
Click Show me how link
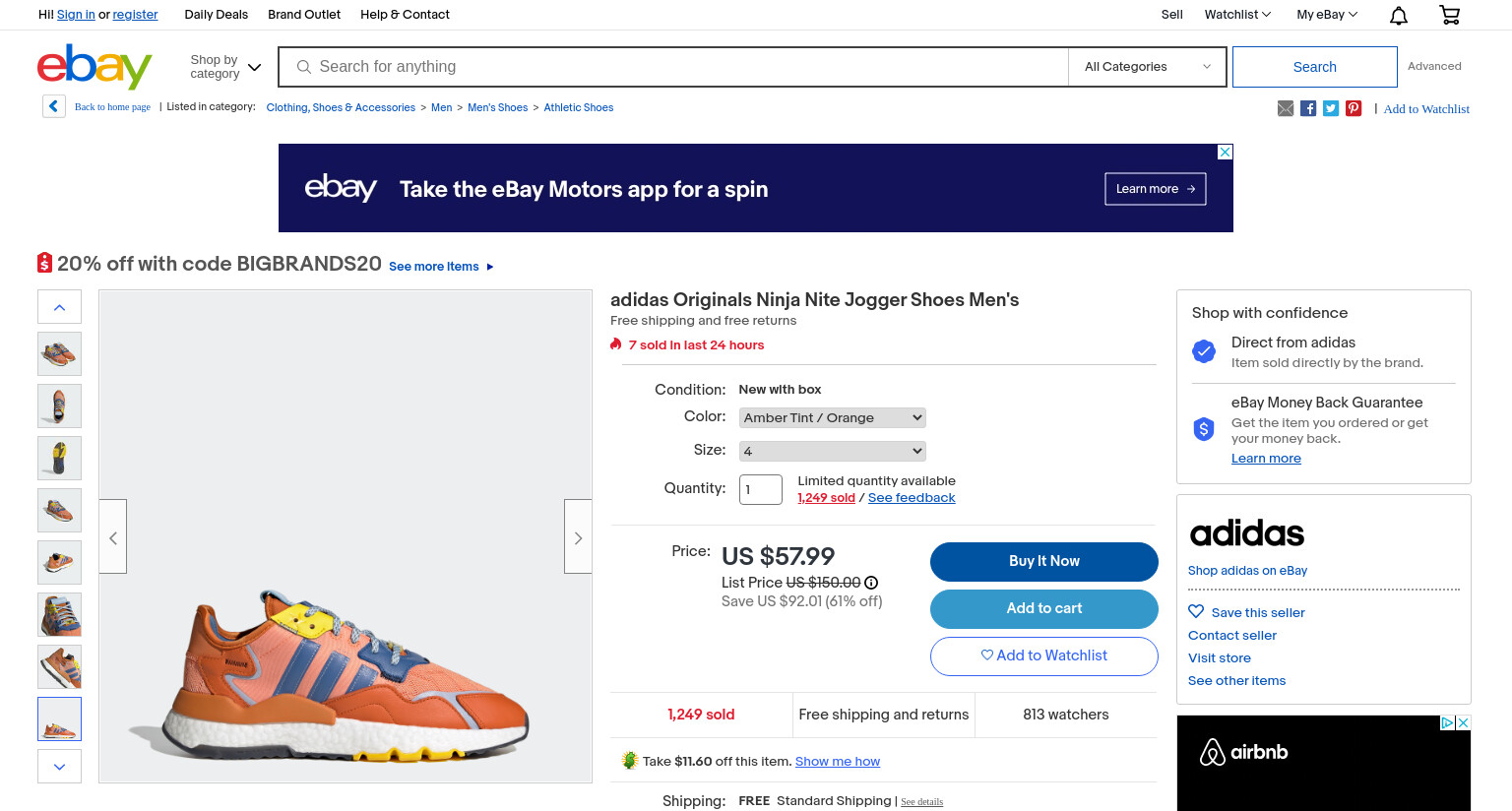pyautogui.click(x=838, y=762)
